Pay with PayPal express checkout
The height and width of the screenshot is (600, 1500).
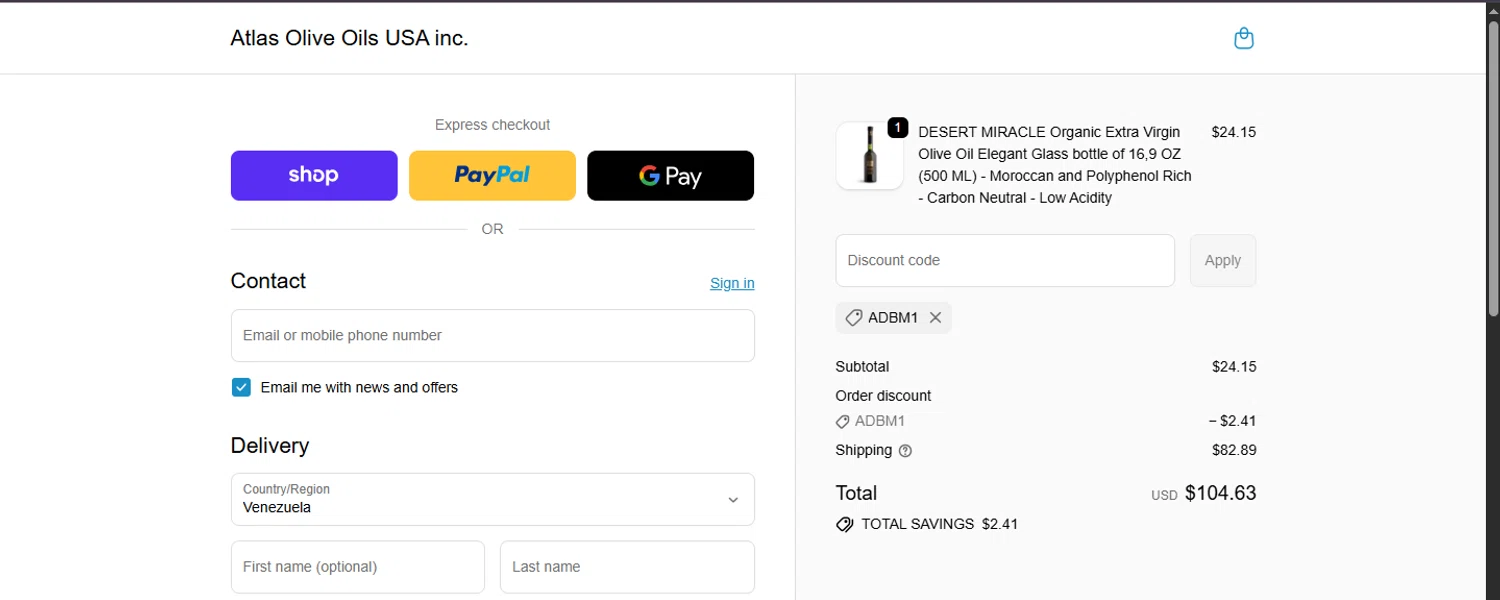[x=492, y=176]
